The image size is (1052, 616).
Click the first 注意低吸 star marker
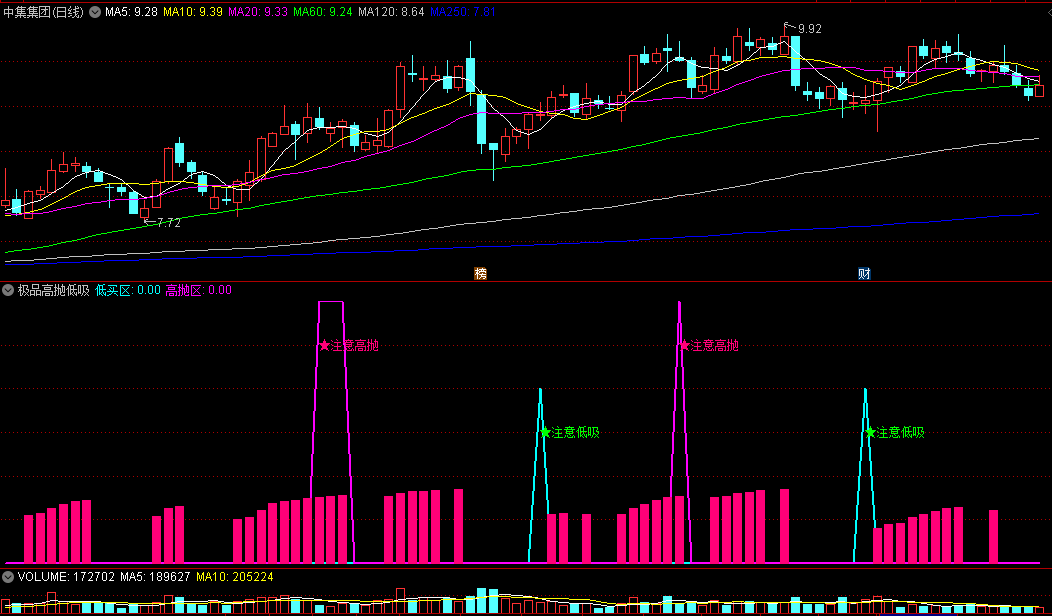[x=545, y=433]
